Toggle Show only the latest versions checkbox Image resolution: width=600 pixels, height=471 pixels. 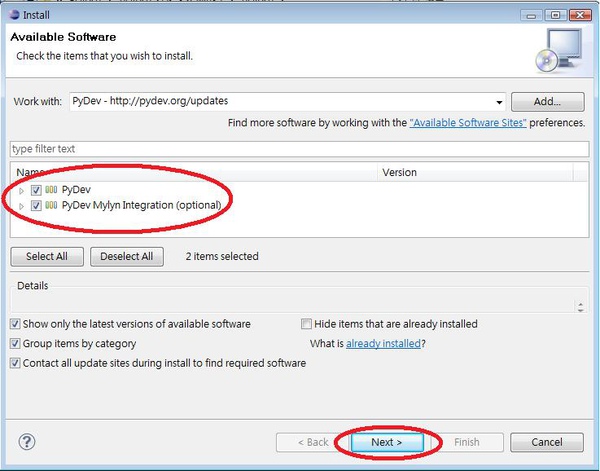(x=15, y=324)
